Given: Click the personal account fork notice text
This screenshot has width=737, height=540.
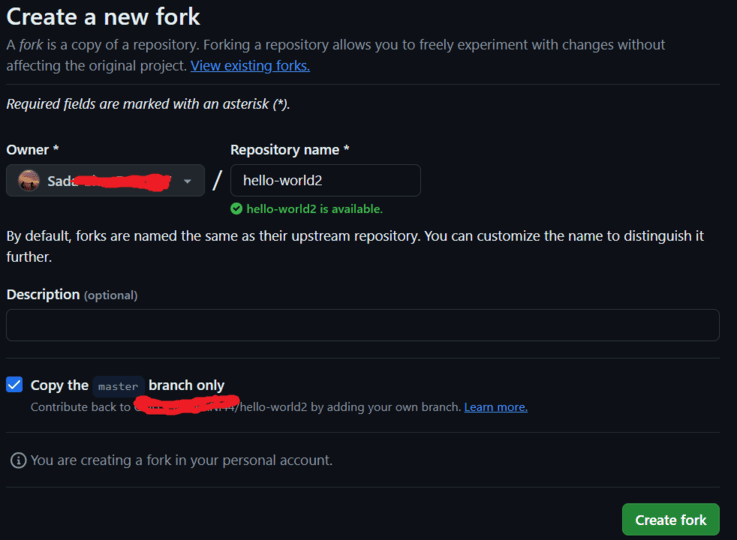Looking at the screenshot, I should click(181, 460).
